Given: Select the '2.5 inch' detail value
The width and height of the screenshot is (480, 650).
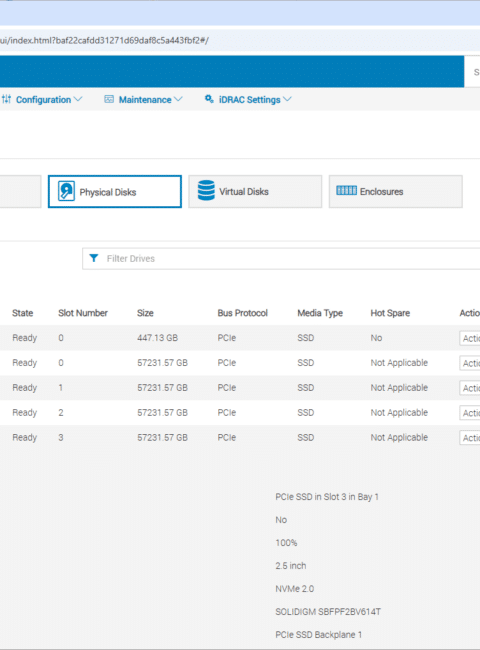Looking at the screenshot, I should coord(291,565).
